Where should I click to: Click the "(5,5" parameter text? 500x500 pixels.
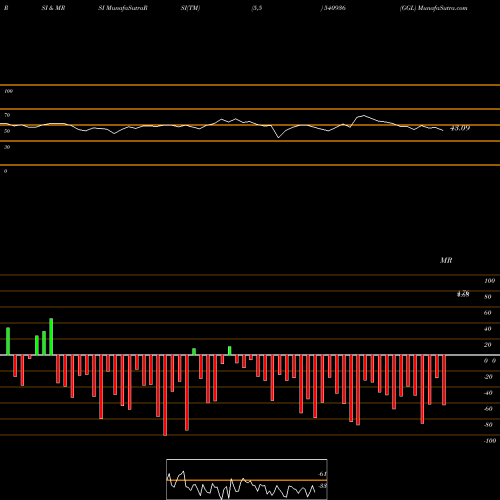pyautogui.click(x=257, y=8)
